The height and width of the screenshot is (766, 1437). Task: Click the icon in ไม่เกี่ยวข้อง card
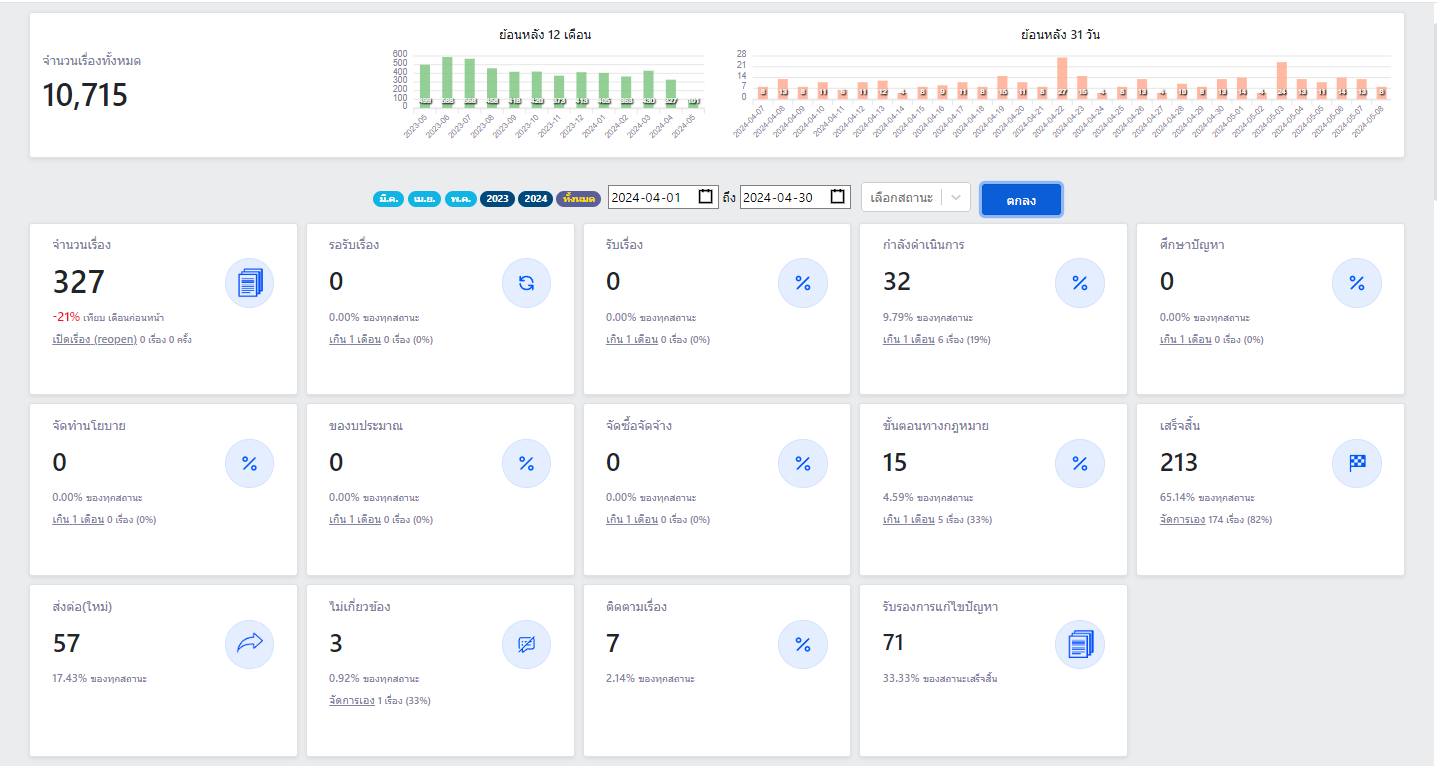click(x=526, y=644)
